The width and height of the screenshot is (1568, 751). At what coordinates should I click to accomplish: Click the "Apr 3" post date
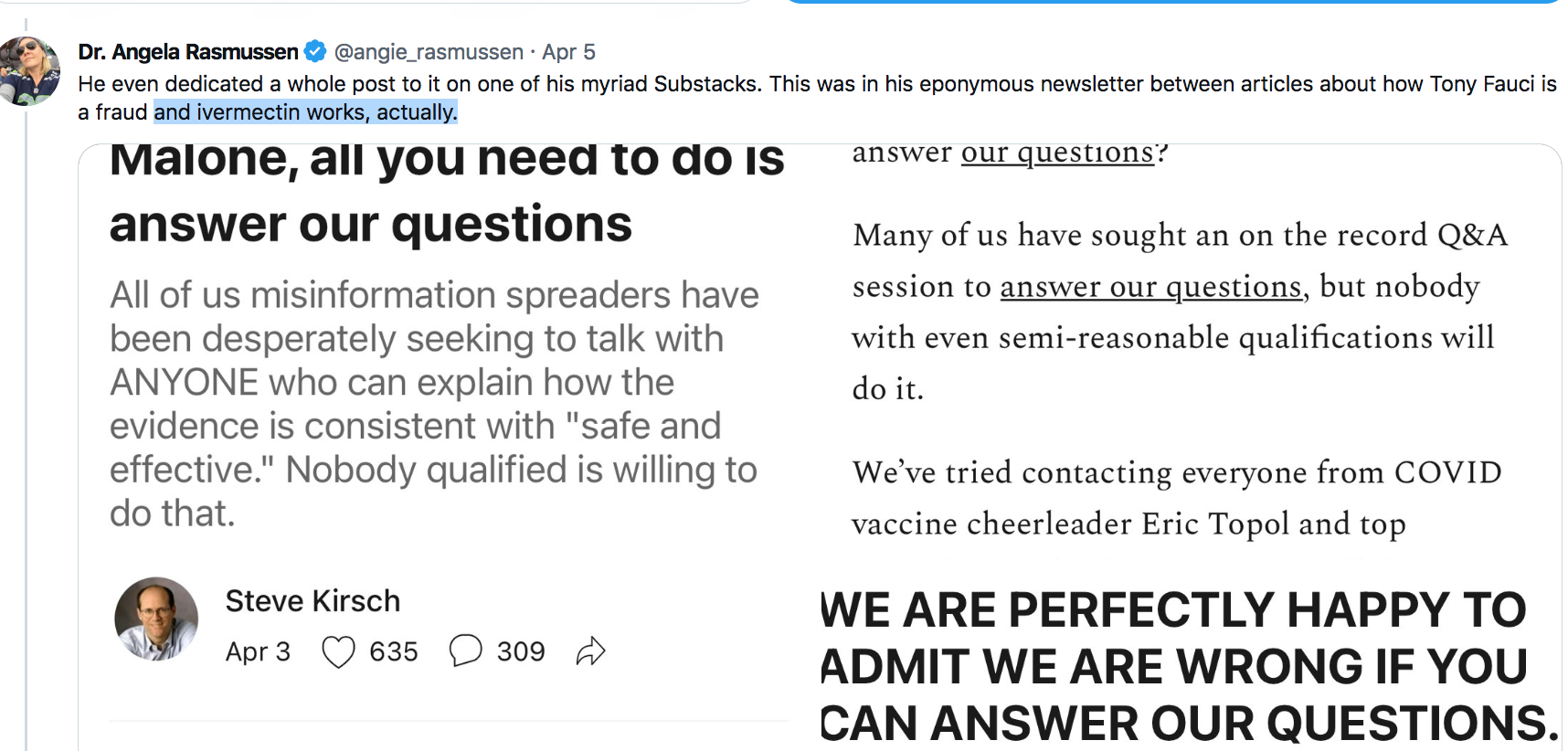258,651
